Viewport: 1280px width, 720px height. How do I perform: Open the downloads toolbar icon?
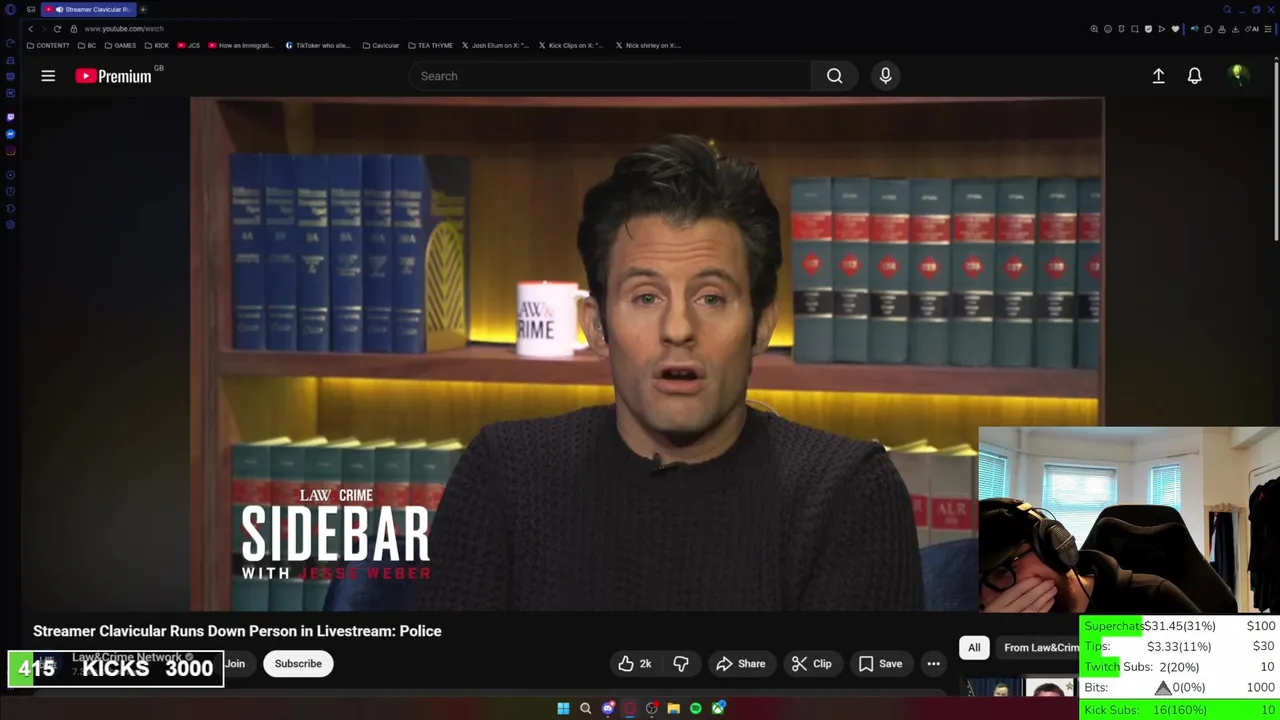[x=1235, y=29]
